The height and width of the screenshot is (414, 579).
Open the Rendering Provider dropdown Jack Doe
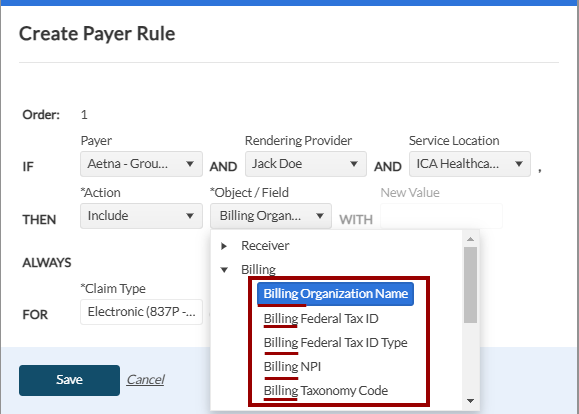click(x=306, y=164)
